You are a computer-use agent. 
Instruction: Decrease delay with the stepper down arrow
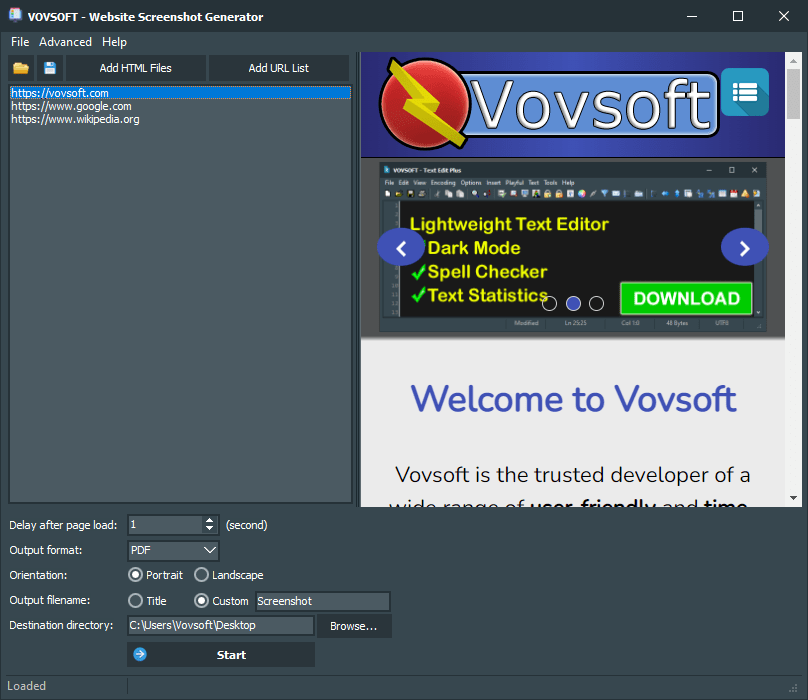click(209, 529)
